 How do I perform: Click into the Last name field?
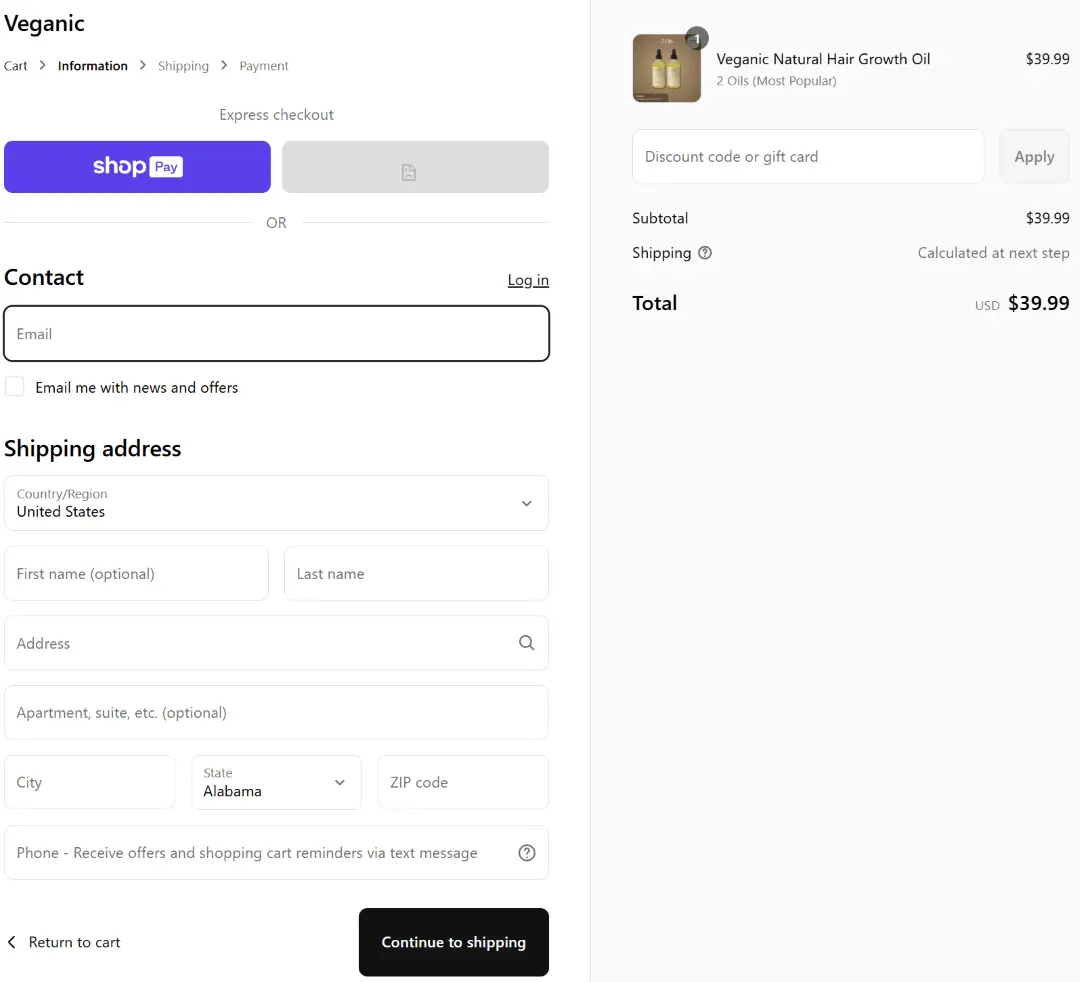(x=416, y=574)
